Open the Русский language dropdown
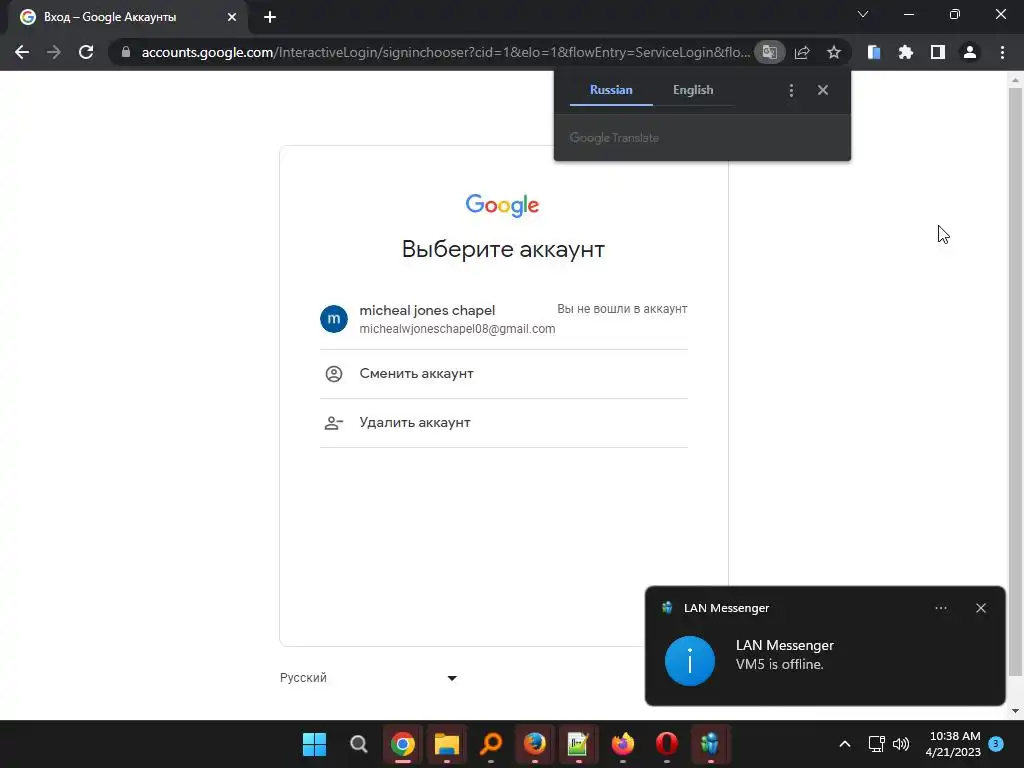Image resolution: width=1024 pixels, height=768 pixels. [x=369, y=678]
